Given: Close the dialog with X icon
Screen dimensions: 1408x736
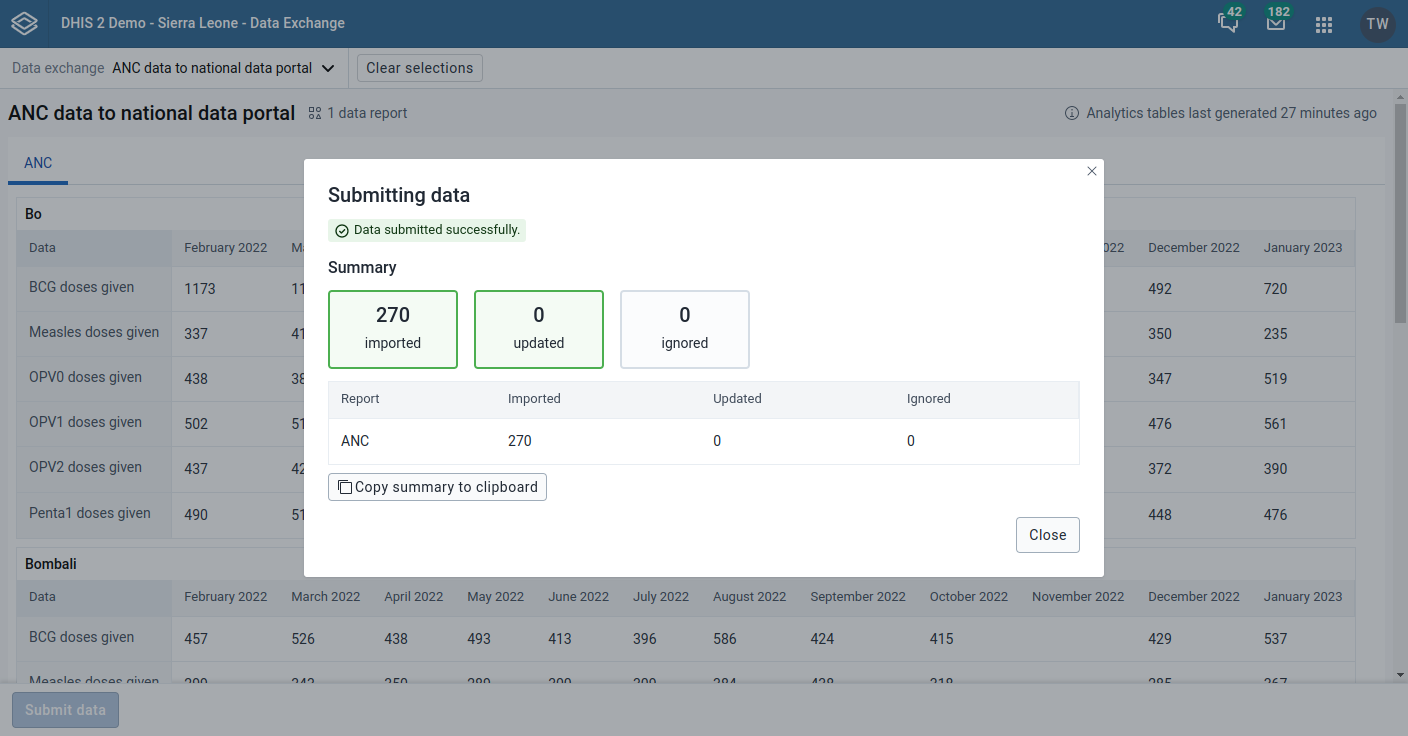Looking at the screenshot, I should [x=1092, y=171].
